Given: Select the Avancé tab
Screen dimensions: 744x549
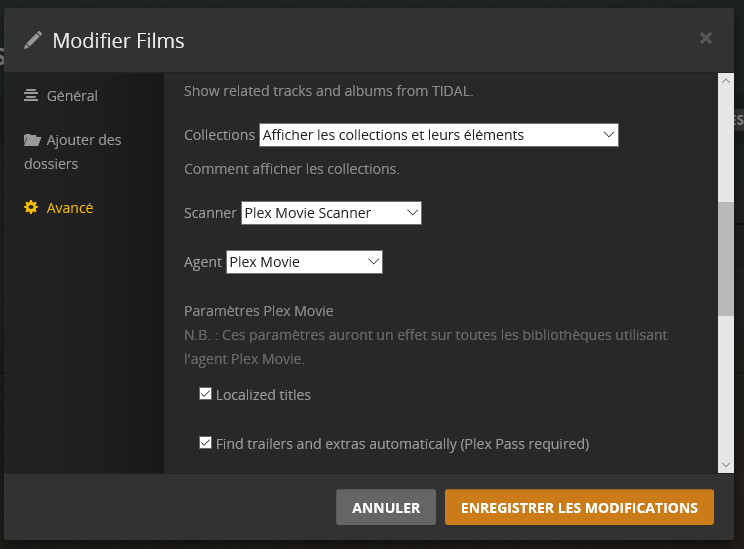Looking at the screenshot, I should (69, 208).
